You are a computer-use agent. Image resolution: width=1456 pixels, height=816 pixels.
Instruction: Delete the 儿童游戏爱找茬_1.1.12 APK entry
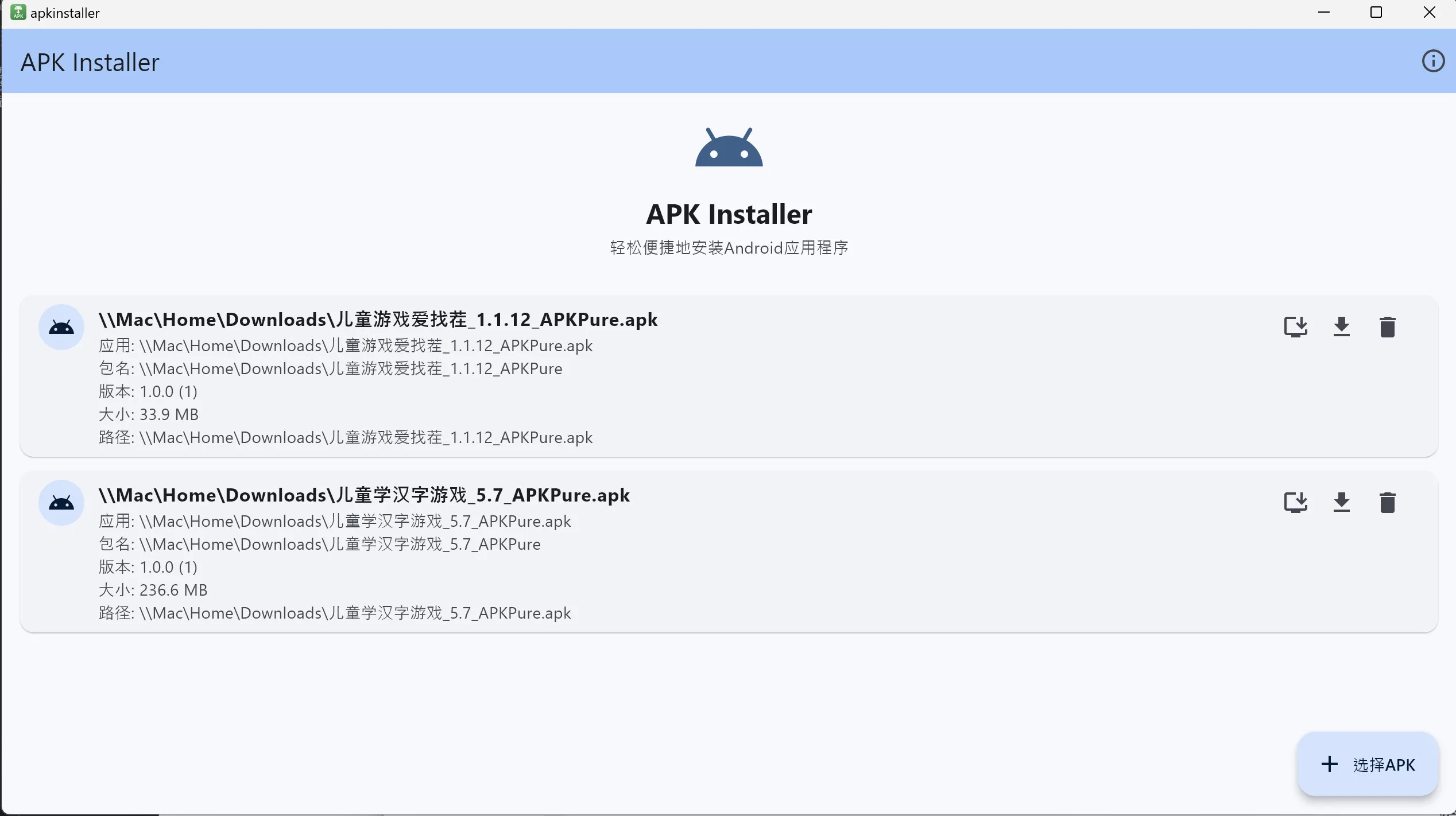tap(1387, 327)
